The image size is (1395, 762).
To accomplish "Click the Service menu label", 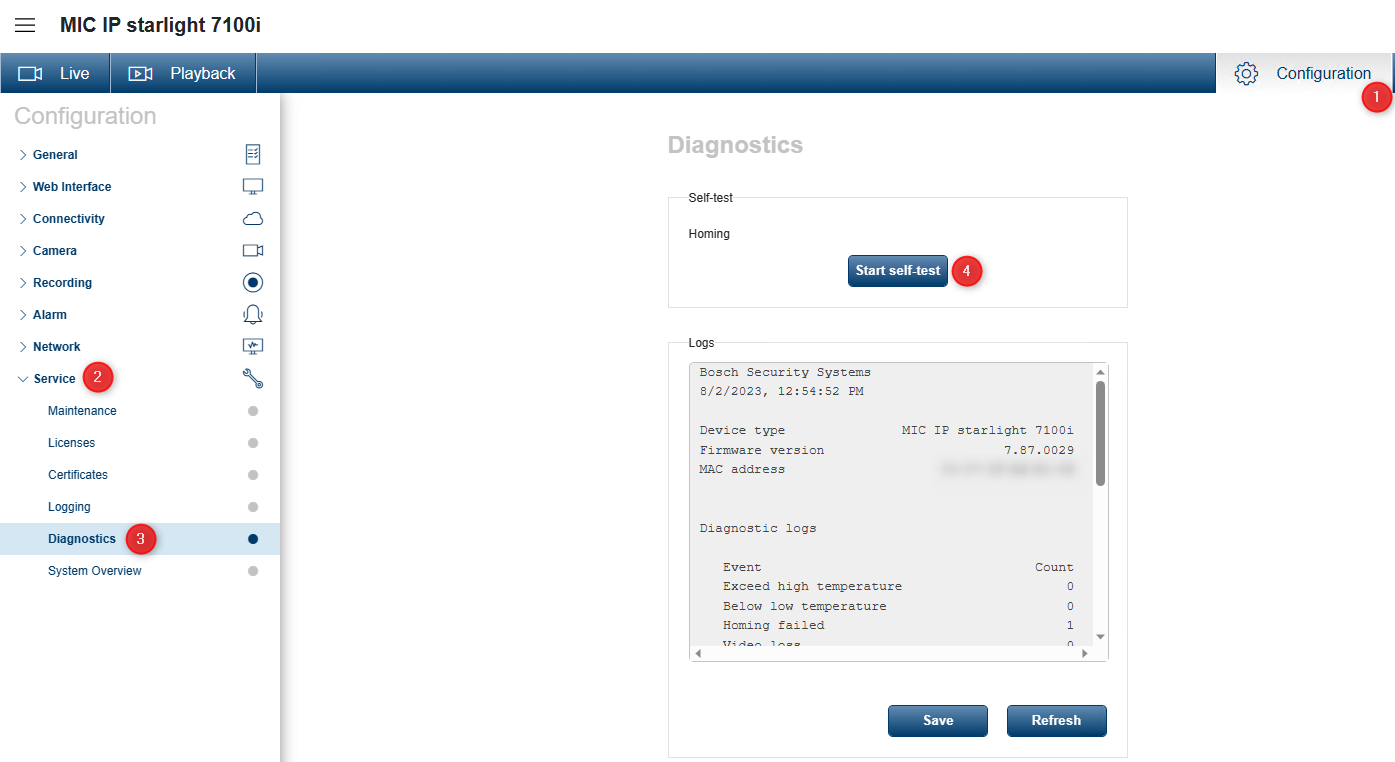I will click(x=55, y=379).
